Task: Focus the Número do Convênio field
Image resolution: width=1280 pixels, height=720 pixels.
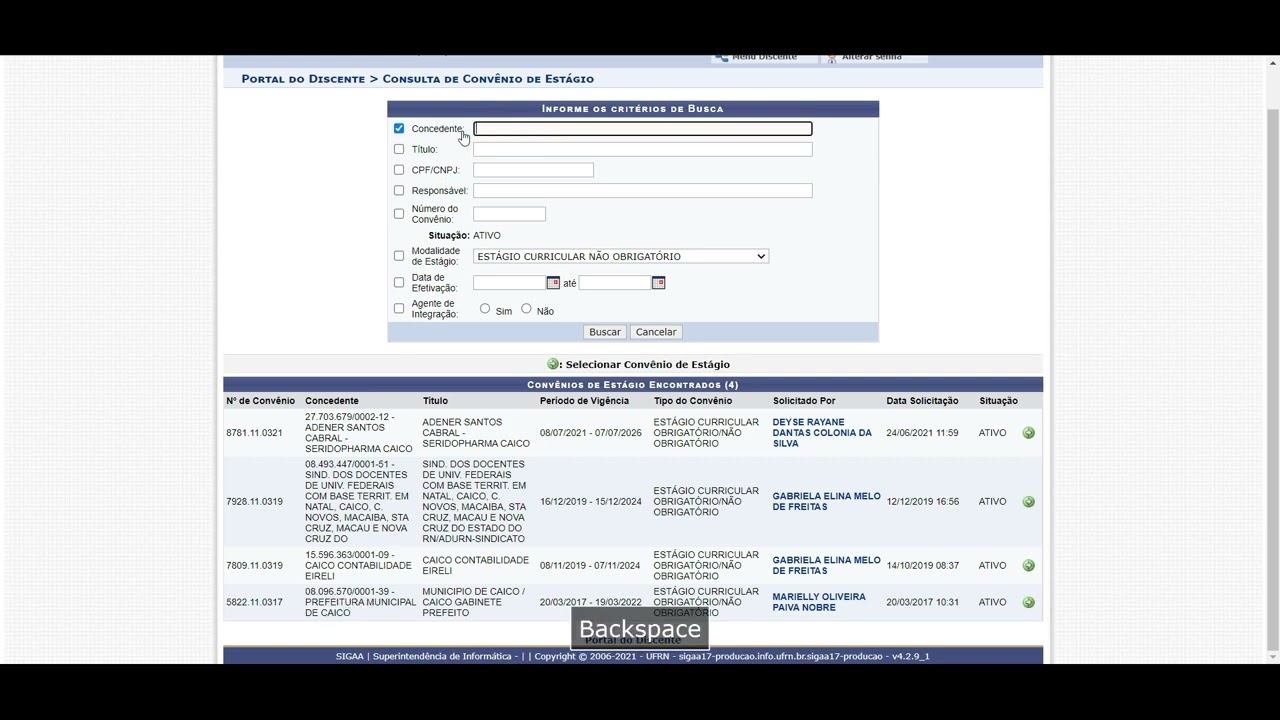Action: (x=509, y=214)
